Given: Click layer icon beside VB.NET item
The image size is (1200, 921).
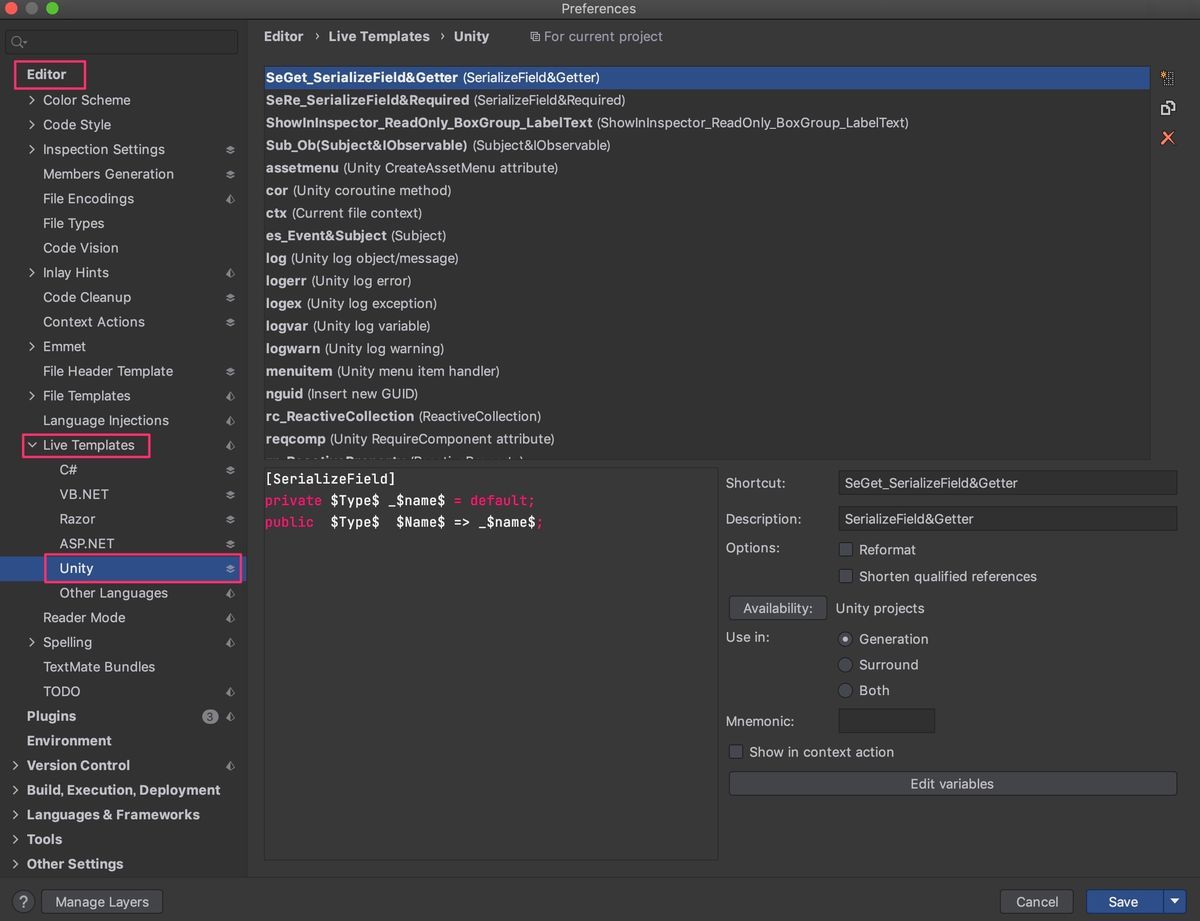Looking at the screenshot, I should (230, 495).
